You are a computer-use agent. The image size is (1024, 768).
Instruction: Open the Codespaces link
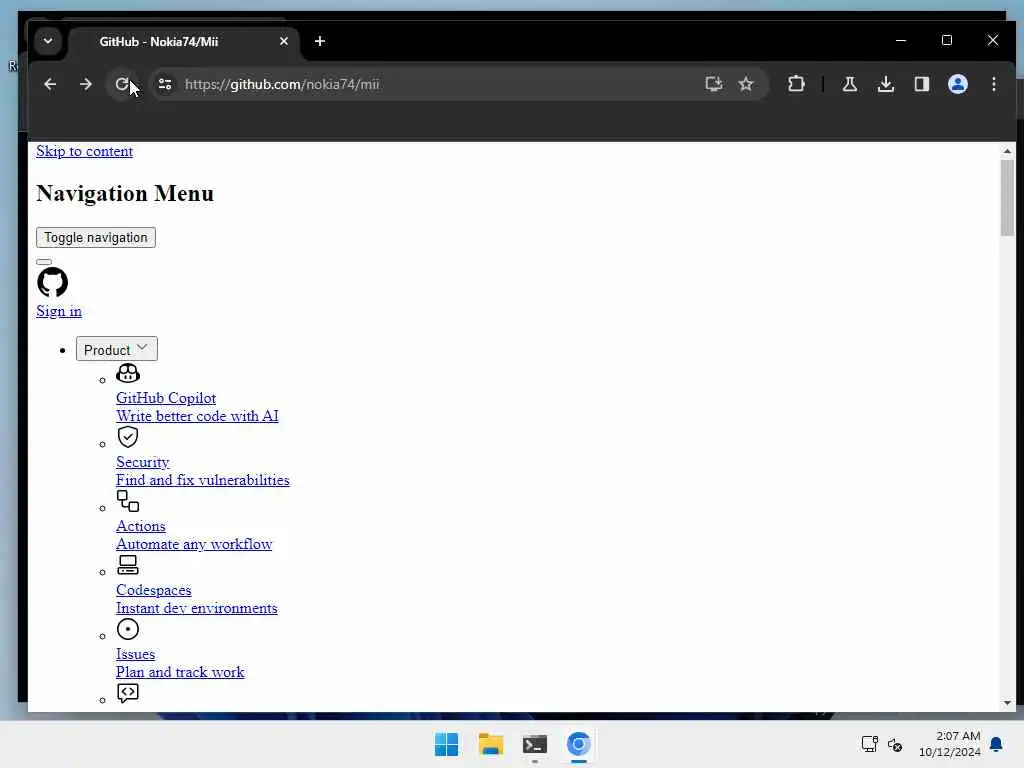point(153,590)
